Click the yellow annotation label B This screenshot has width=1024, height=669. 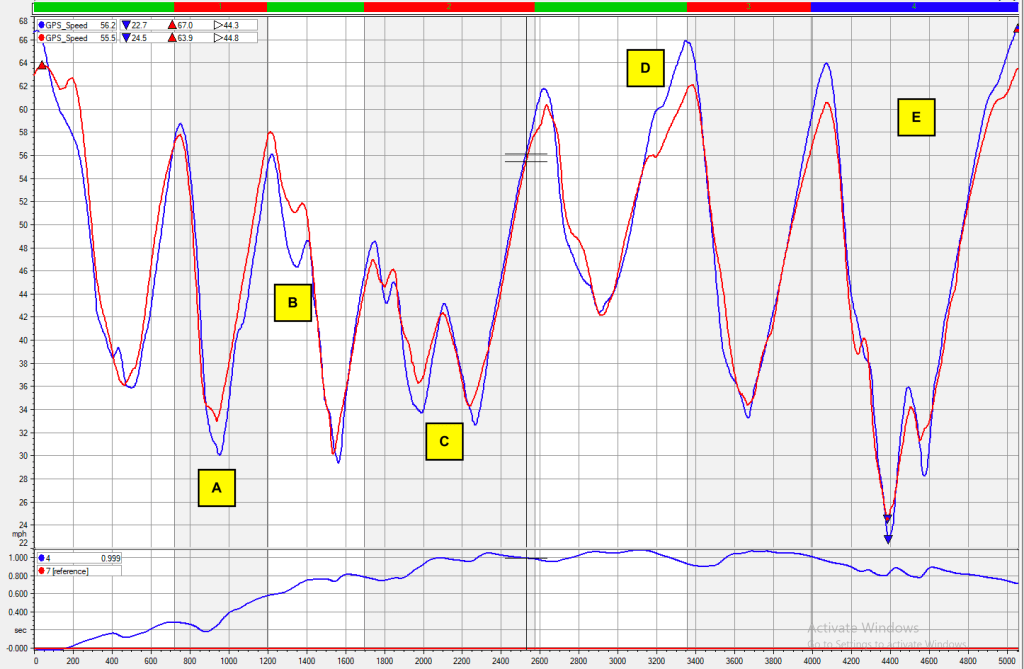coord(293,302)
